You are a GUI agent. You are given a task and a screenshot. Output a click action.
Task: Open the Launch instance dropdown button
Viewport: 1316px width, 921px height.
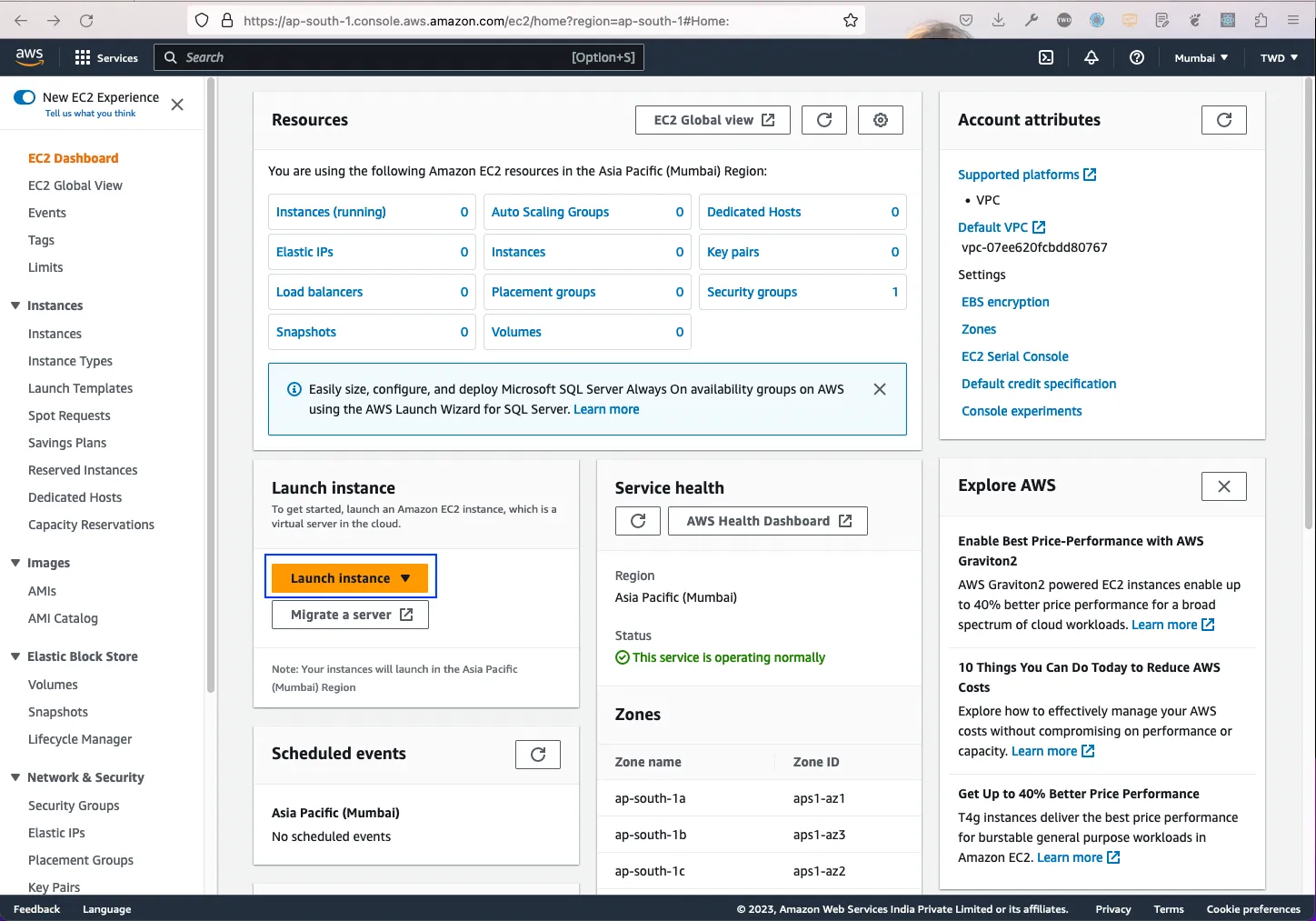(x=350, y=578)
